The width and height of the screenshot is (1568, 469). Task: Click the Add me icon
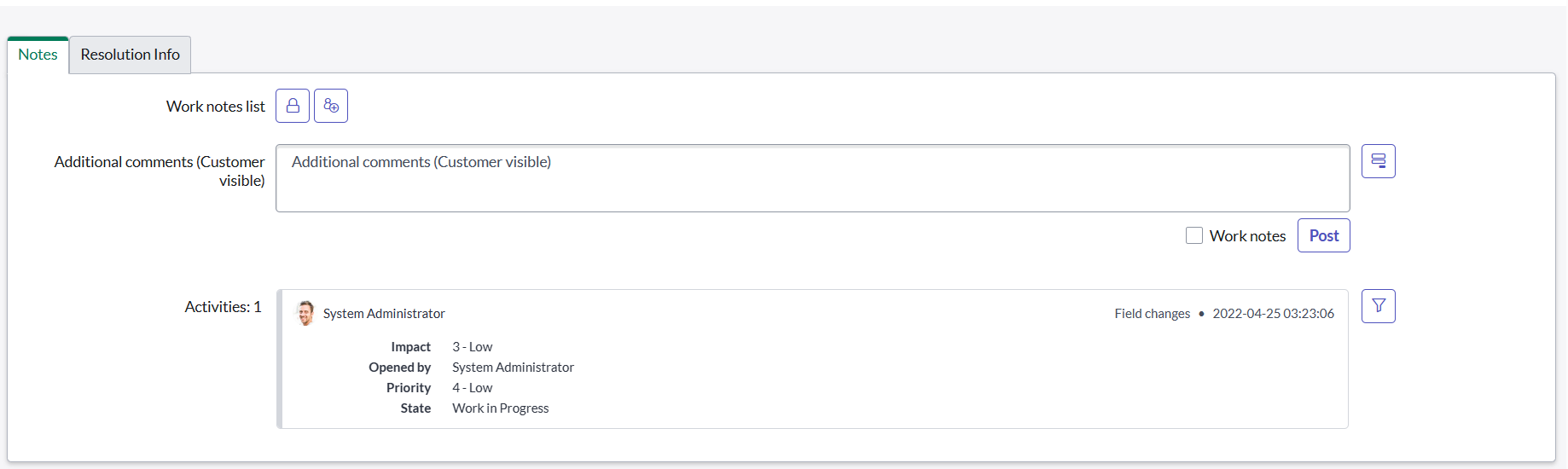click(x=331, y=106)
